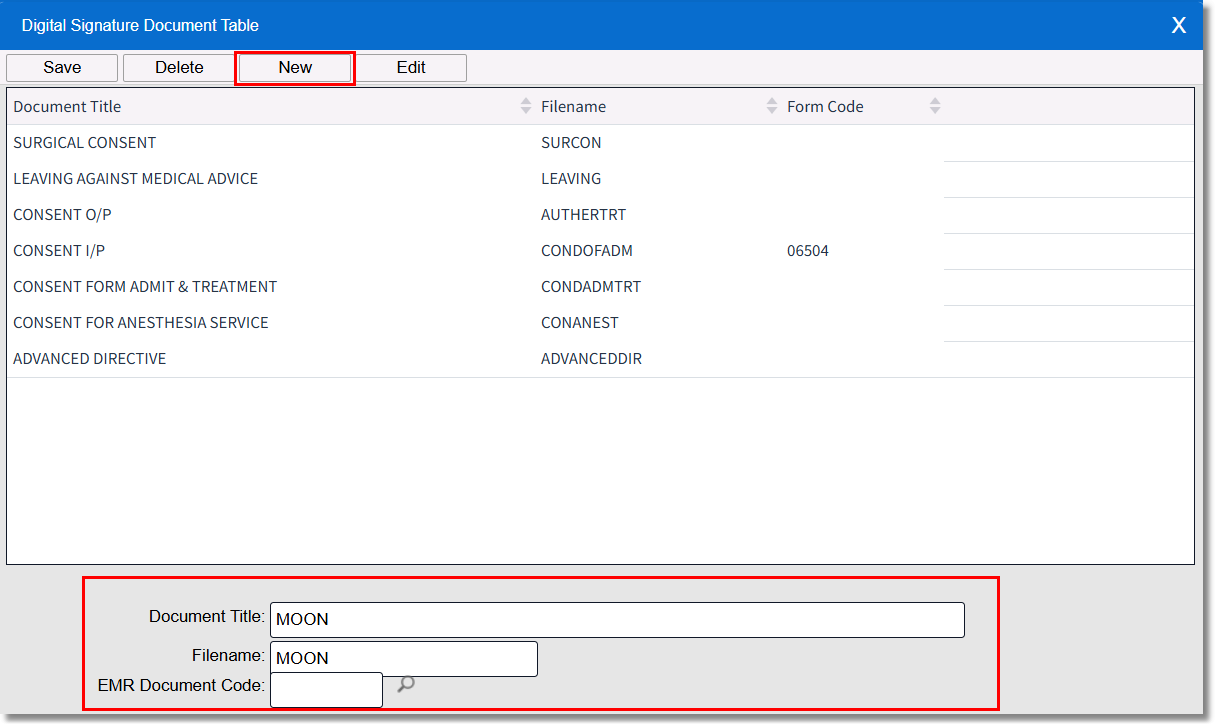This screenshot has width=1215, height=726.
Task: Sort by Filename column arrows
Action: (771, 106)
